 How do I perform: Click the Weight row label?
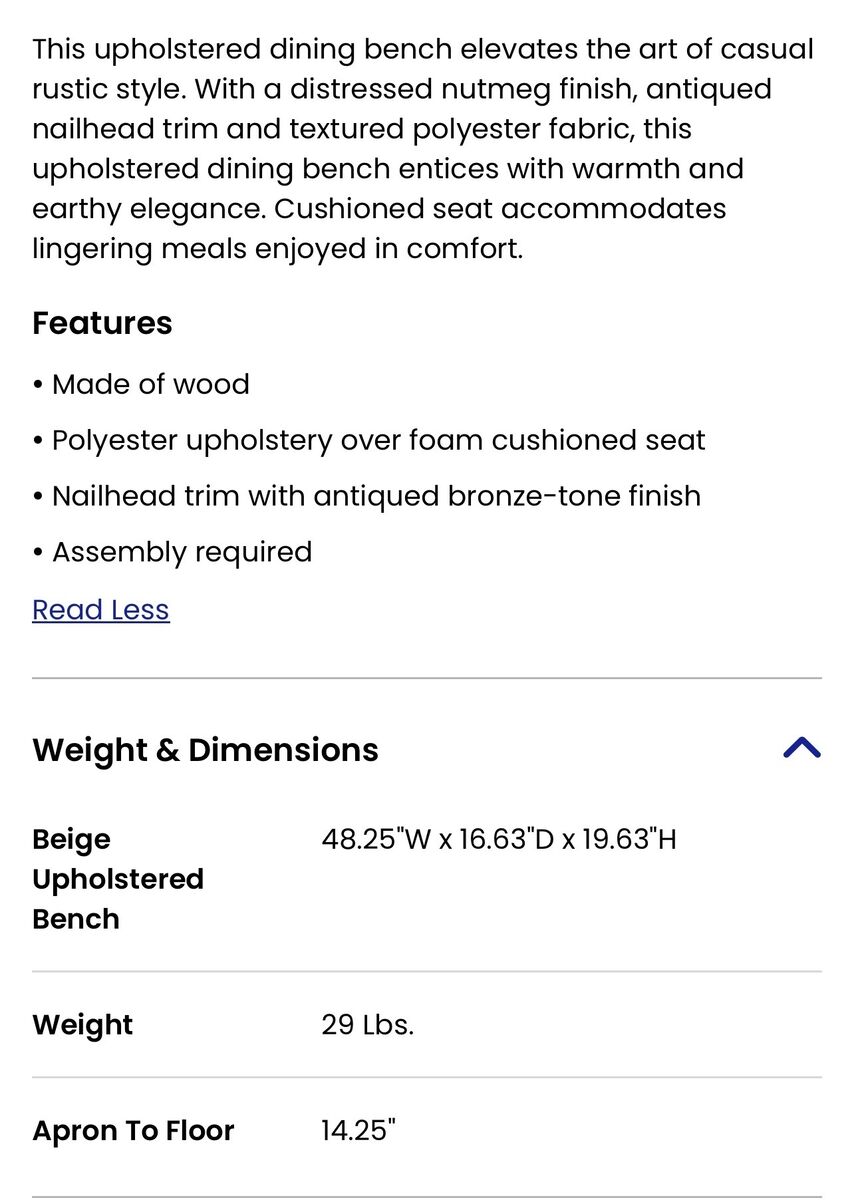[82, 1025]
